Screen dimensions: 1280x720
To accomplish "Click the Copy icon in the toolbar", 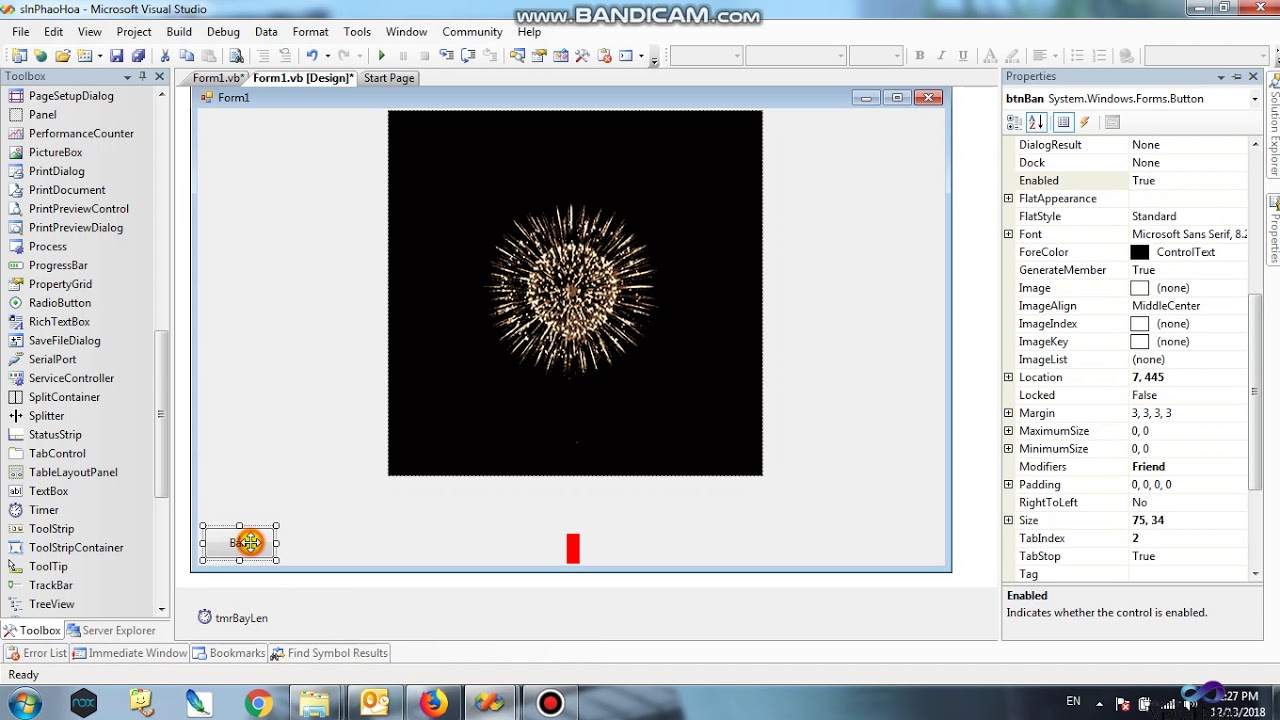I will (186, 56).
